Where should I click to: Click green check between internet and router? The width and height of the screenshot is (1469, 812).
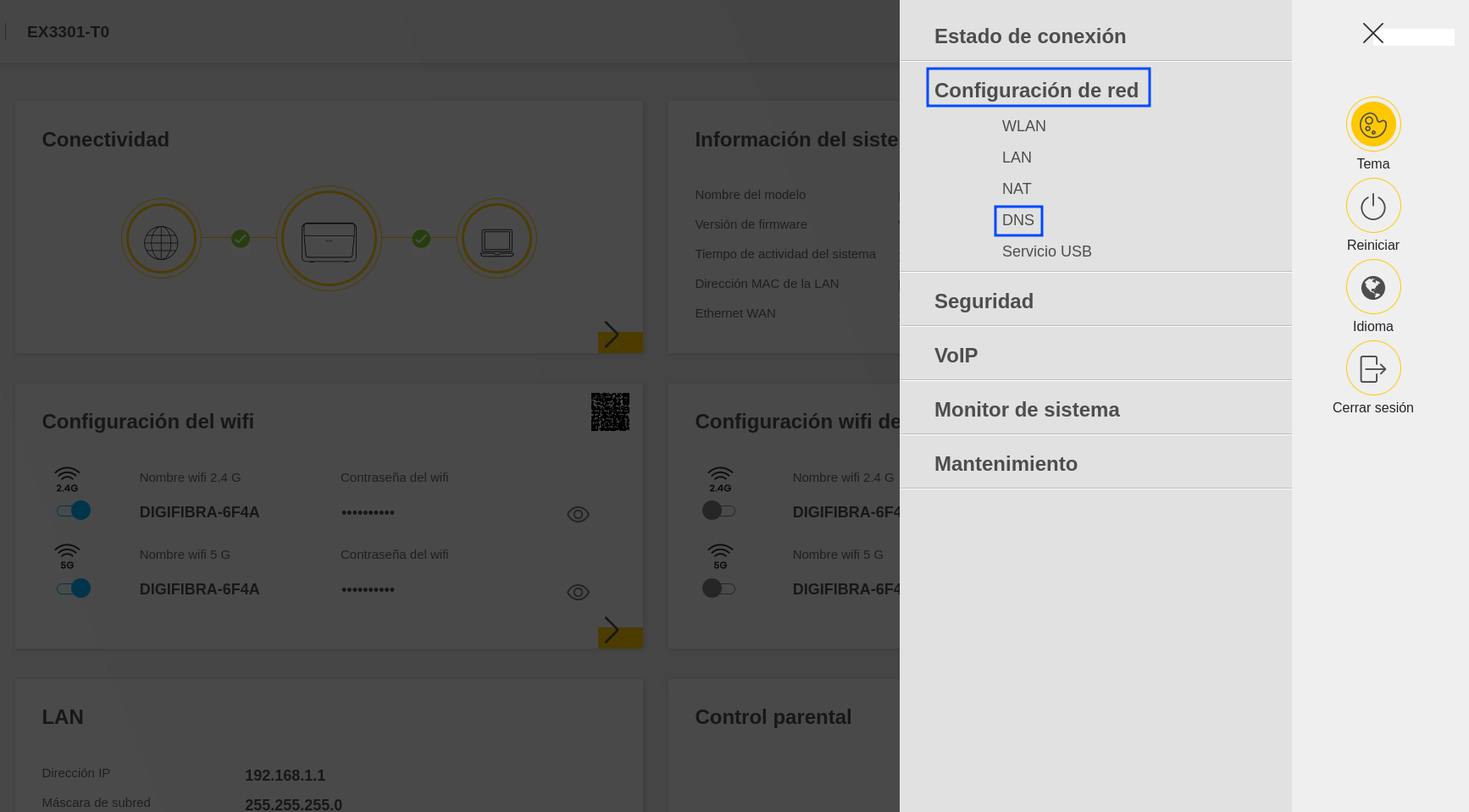tap(241, 239)
